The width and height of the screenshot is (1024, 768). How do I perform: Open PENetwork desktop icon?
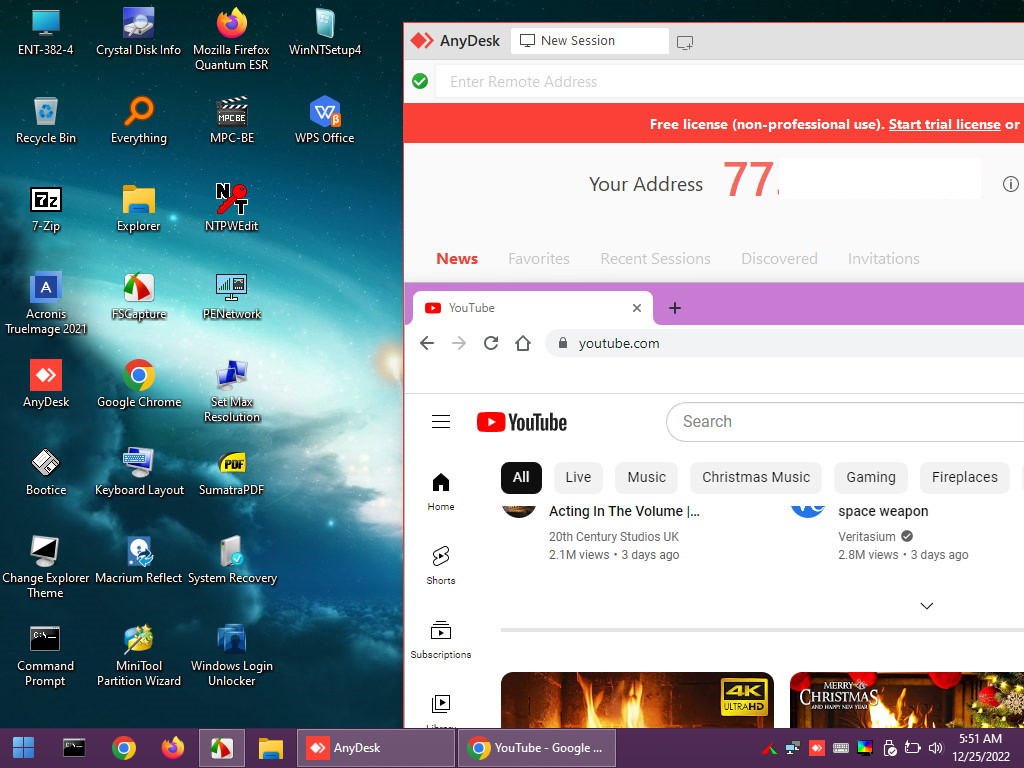tap(232, 297)
